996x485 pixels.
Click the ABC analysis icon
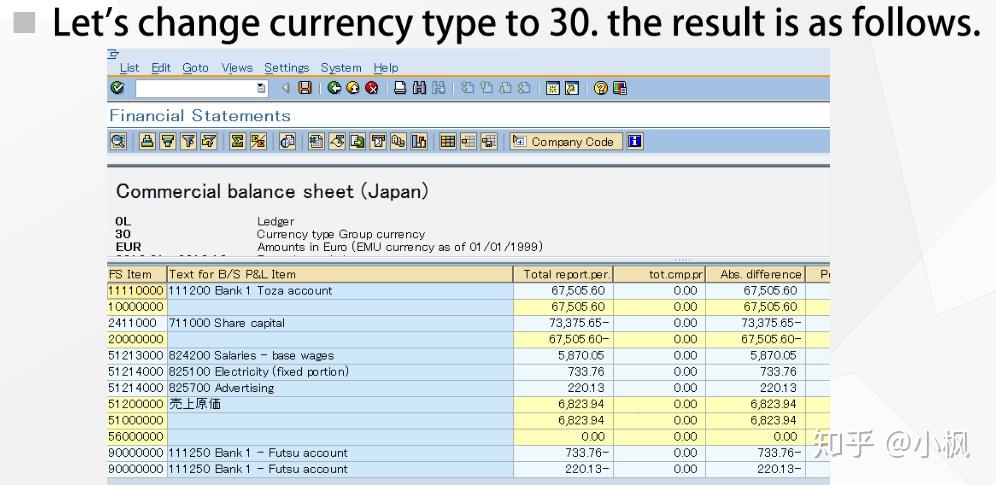point(398,142)
